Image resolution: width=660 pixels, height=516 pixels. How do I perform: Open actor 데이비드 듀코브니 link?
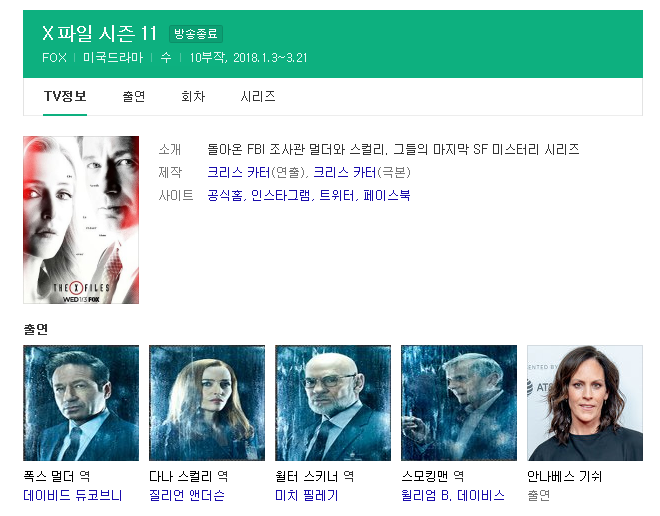73,495
